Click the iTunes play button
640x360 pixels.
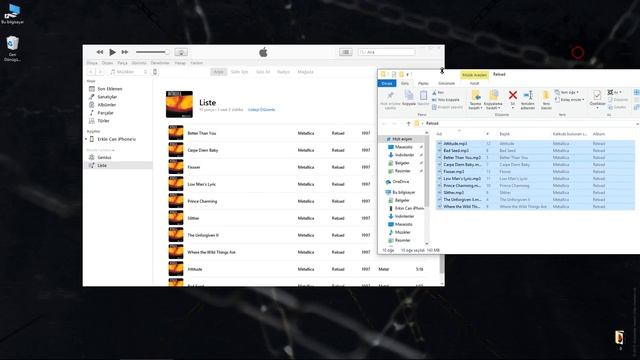tap(112, 52)
